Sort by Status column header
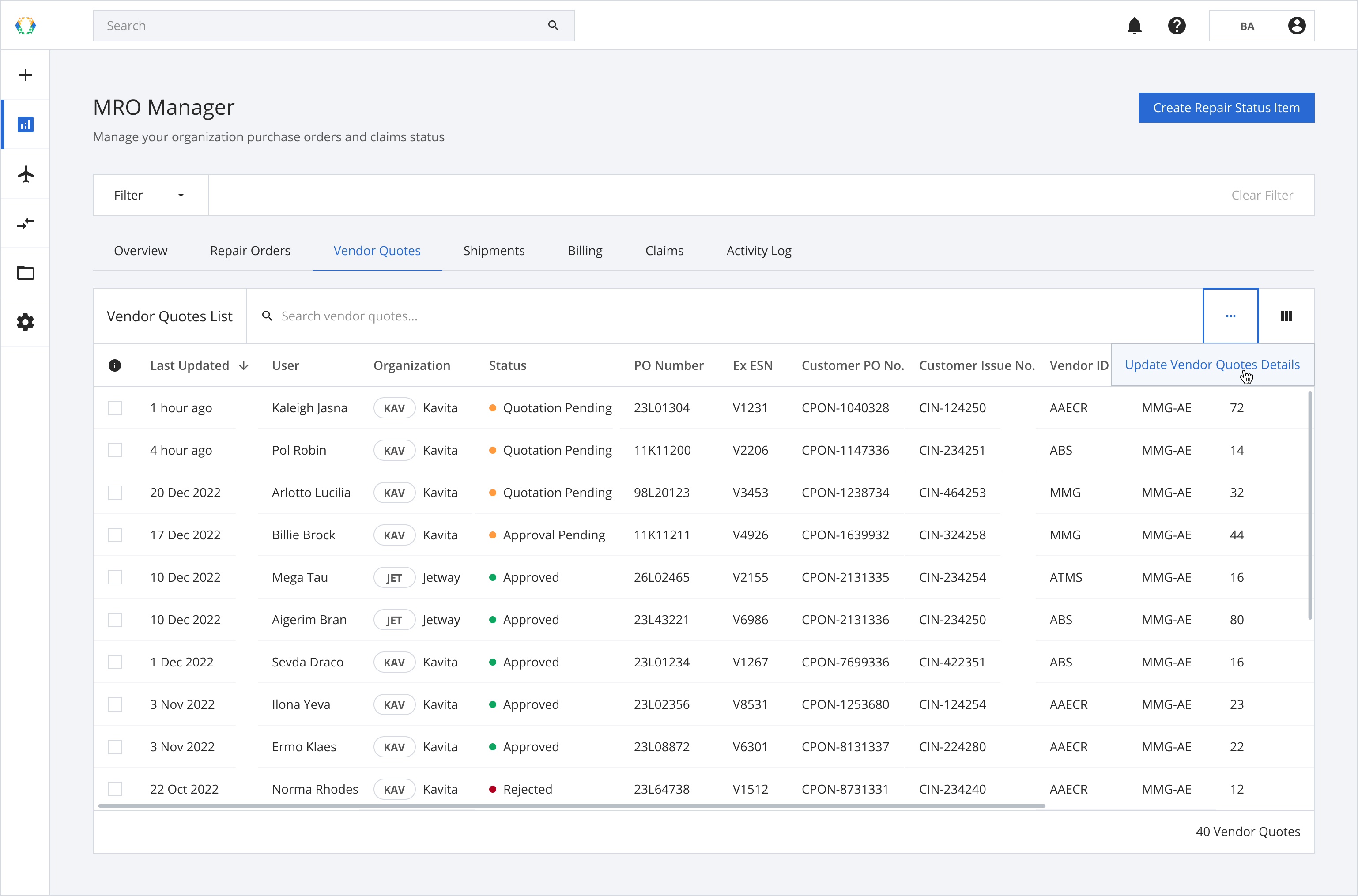The width and height of the screenshot is (1358, 896). (x=508, y=366)
